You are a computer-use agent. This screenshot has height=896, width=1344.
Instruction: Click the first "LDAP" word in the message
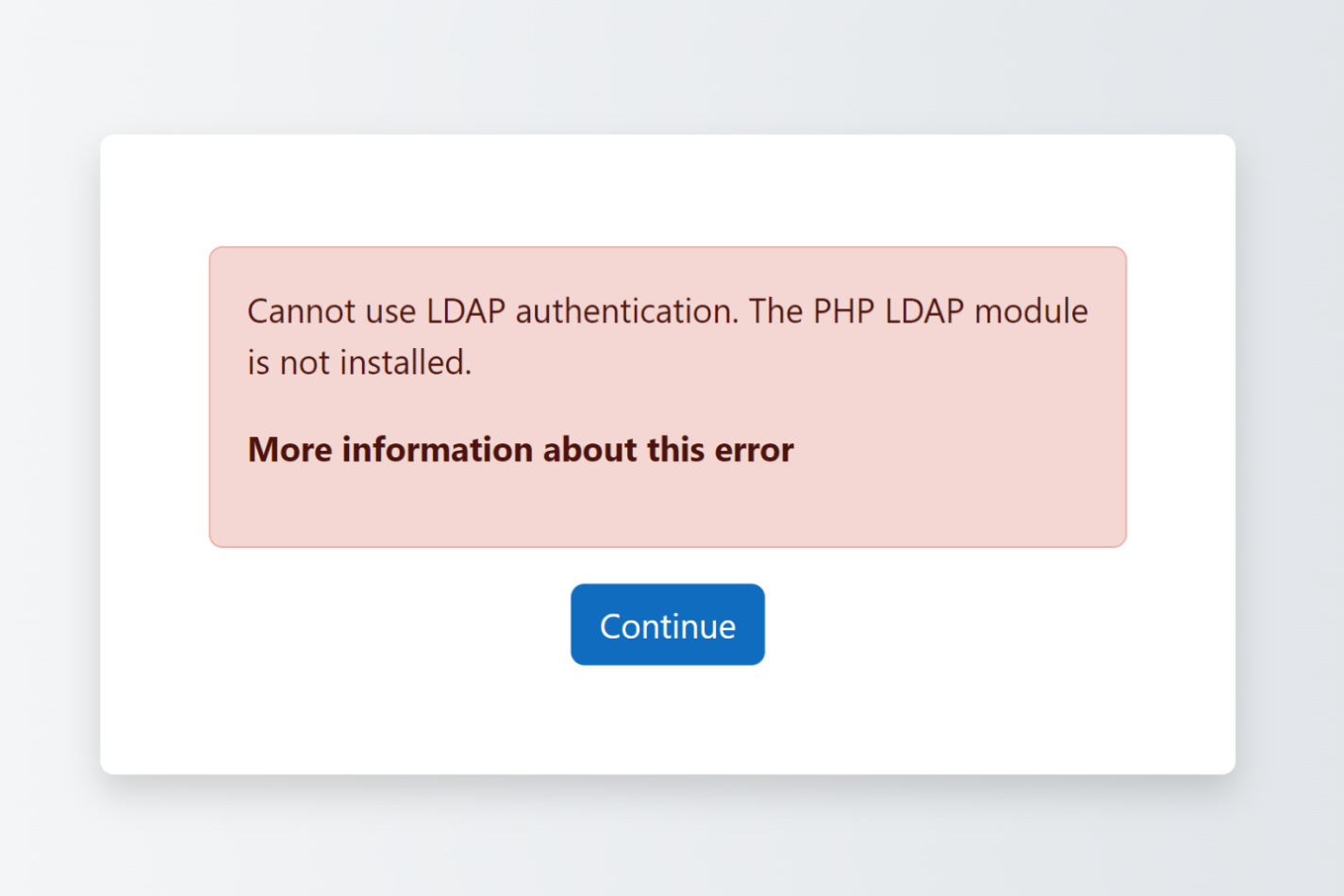click(x=466, y=311)
